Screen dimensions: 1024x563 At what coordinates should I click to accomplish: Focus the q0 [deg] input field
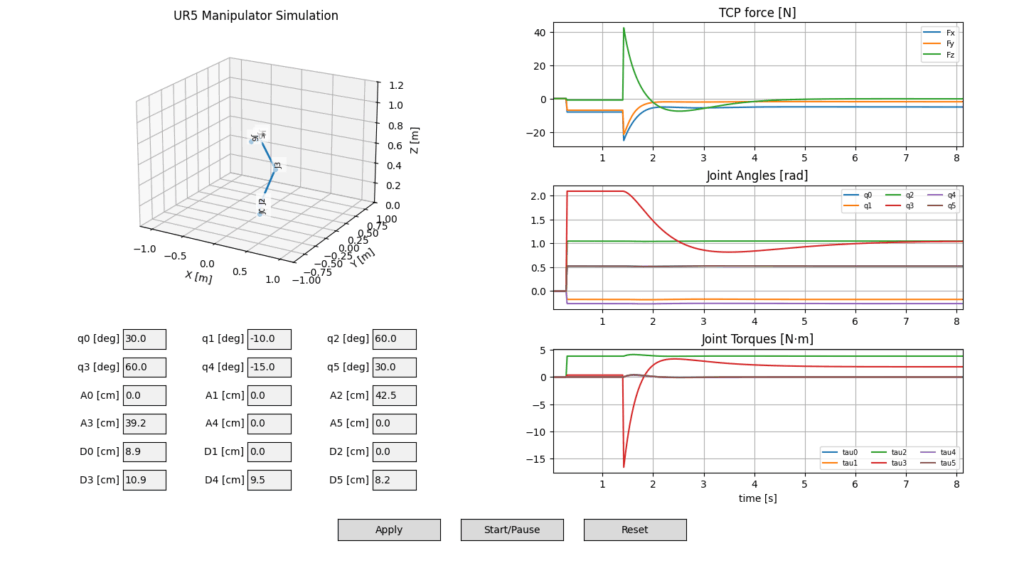point(144,338)
